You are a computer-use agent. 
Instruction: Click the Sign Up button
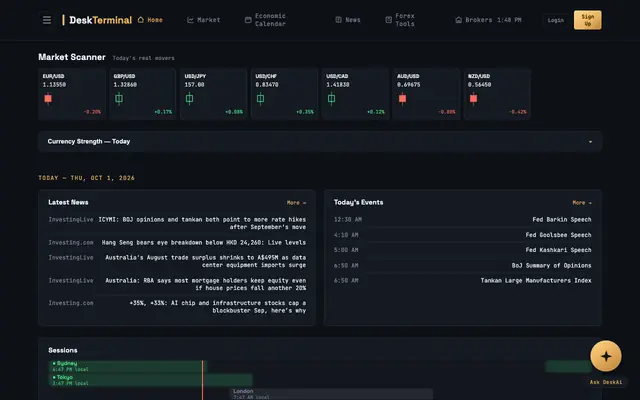(587, 20)
